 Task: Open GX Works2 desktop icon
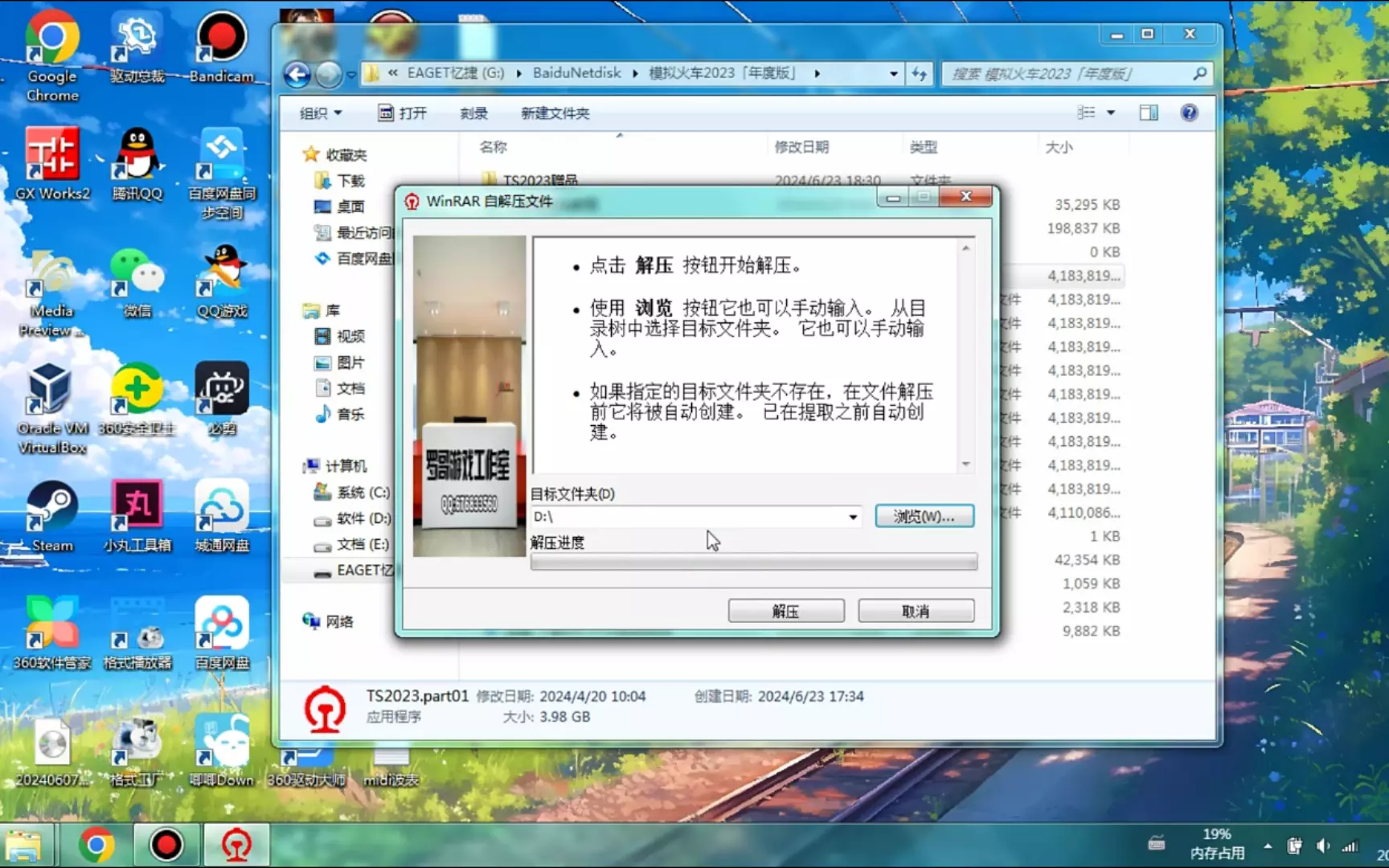point(52,164)
